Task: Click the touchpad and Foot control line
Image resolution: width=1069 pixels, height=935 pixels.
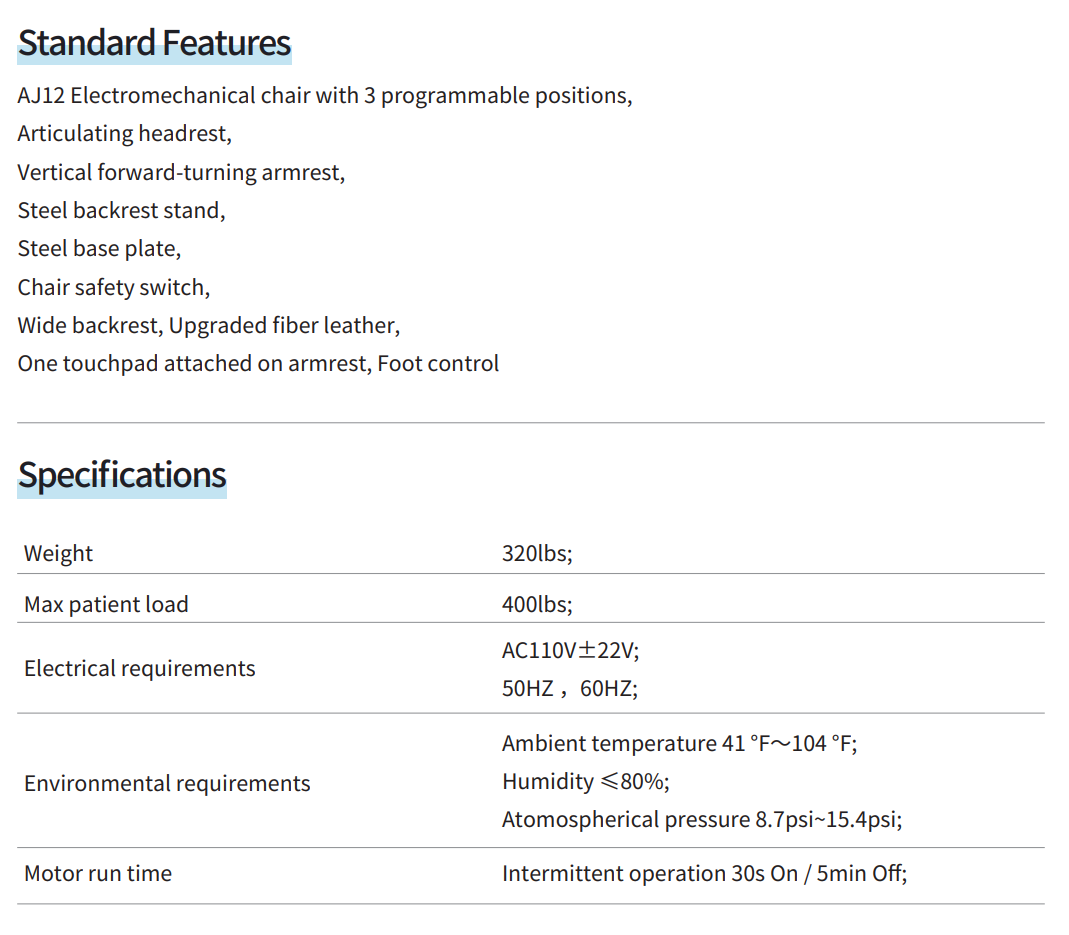Action: (258, 364)
